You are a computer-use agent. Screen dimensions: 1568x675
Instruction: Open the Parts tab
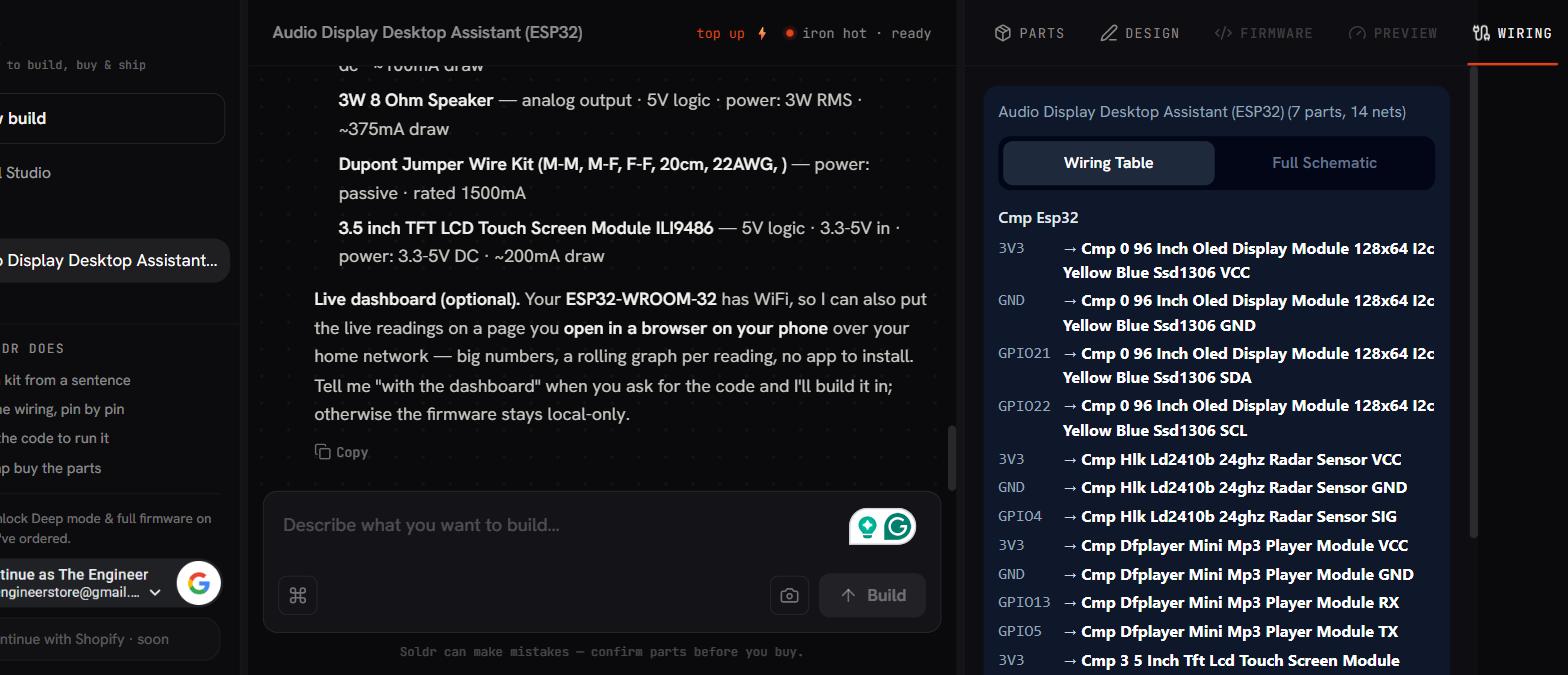pos(1029,33)
